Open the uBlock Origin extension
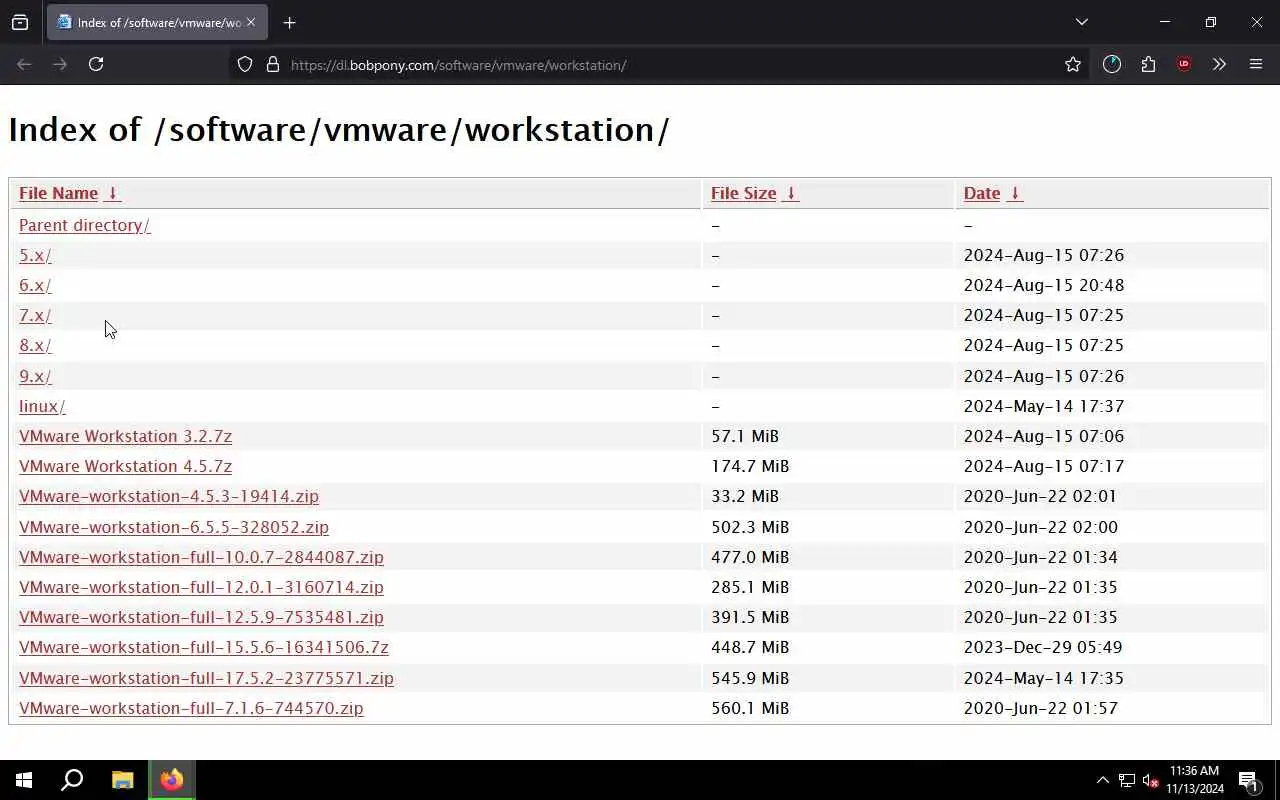1280x800 pixels. (1184, 64)
